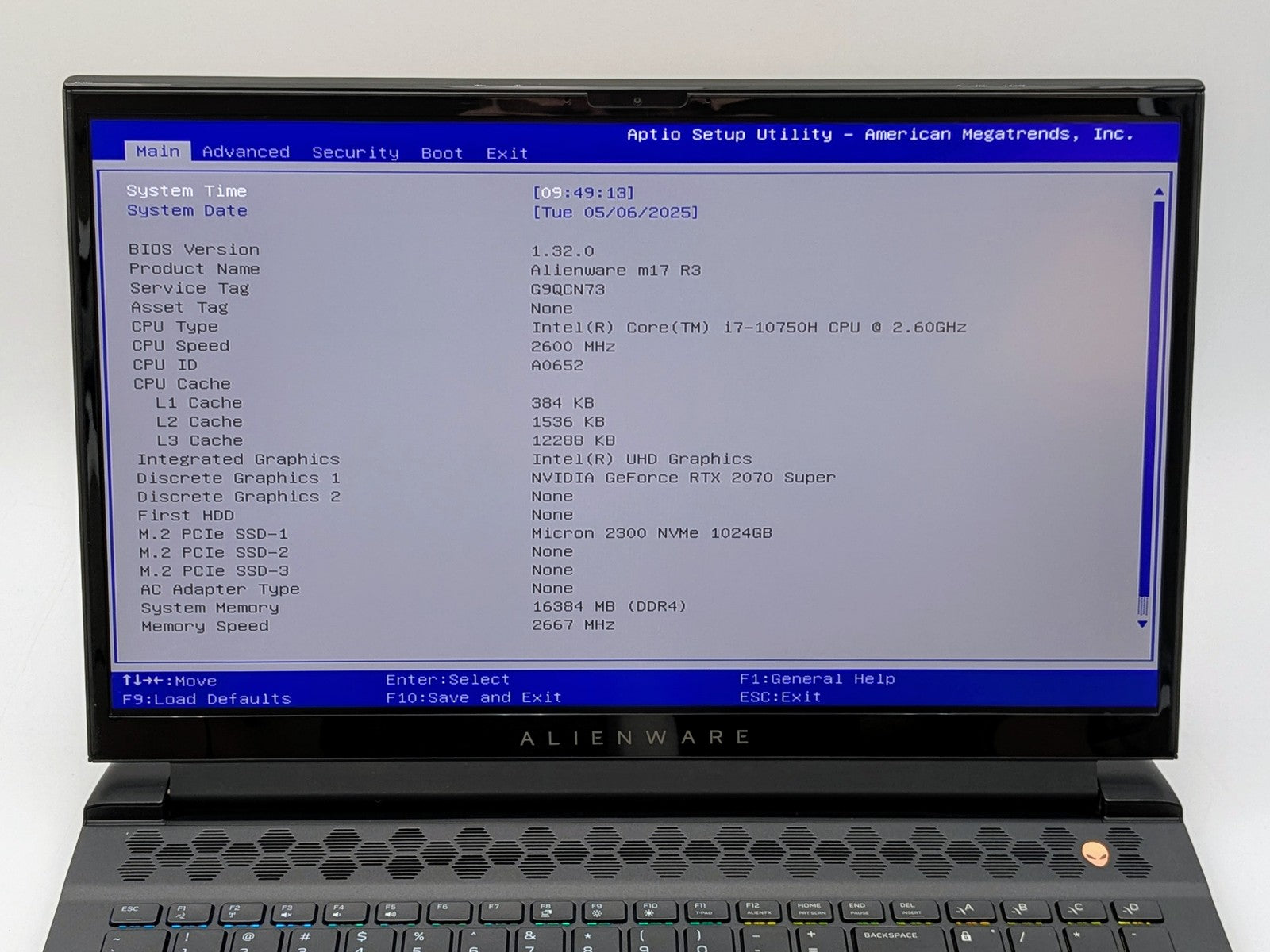The width and height of the screenshot is (1270, 952).
Task: Open the Boot tab
Action: pos(442,153)
